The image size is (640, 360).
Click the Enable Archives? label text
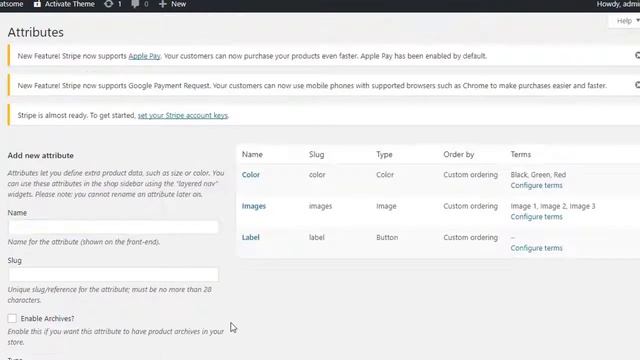coord(47,318)
